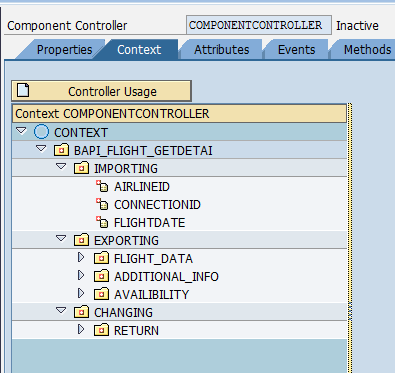Select the EXPORTING label
Image resolution: width=395 pixels, height=373 pixels.
[x=126, y=241]
